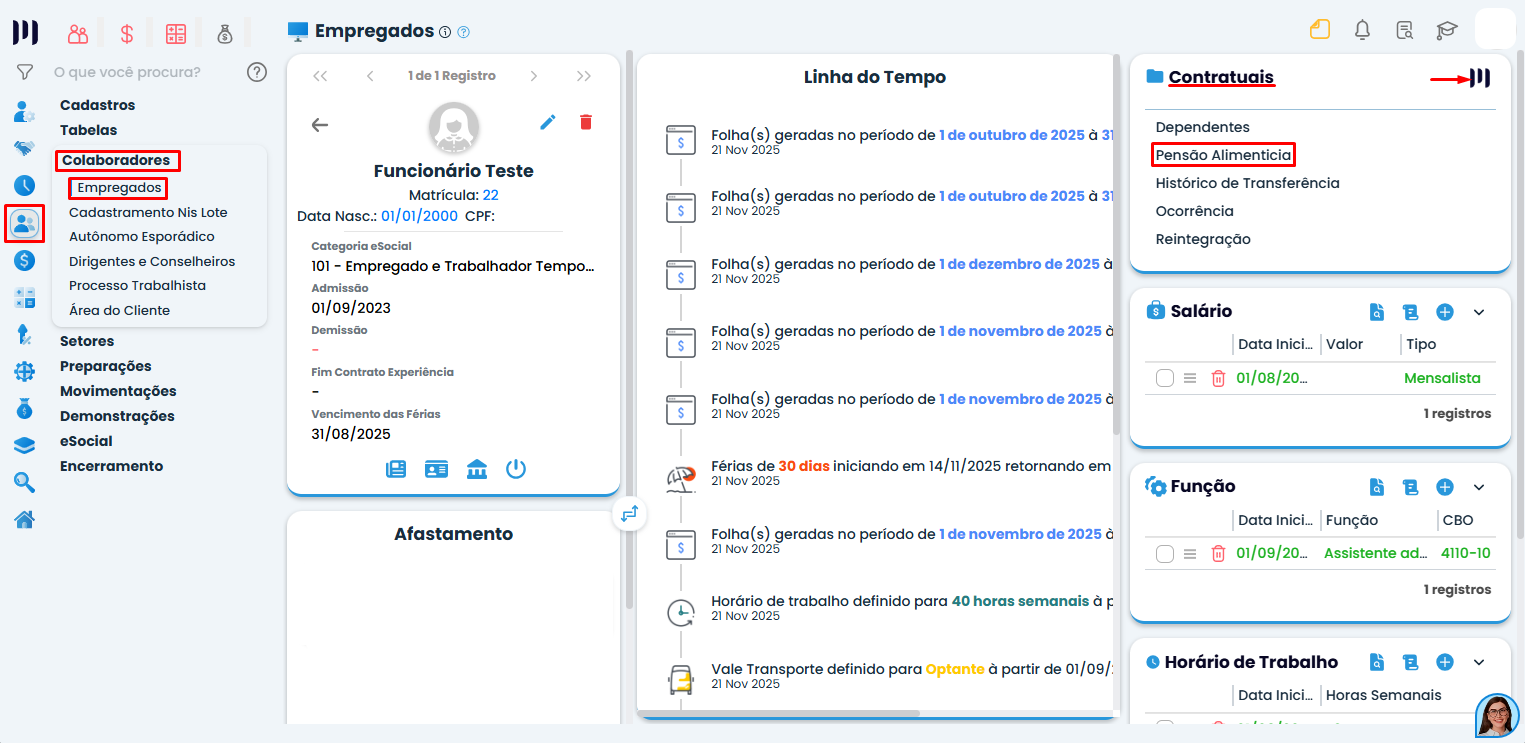1525x743 pixels.
Task: Open Dependentes in Contratuais panel
Action: 1202,127
